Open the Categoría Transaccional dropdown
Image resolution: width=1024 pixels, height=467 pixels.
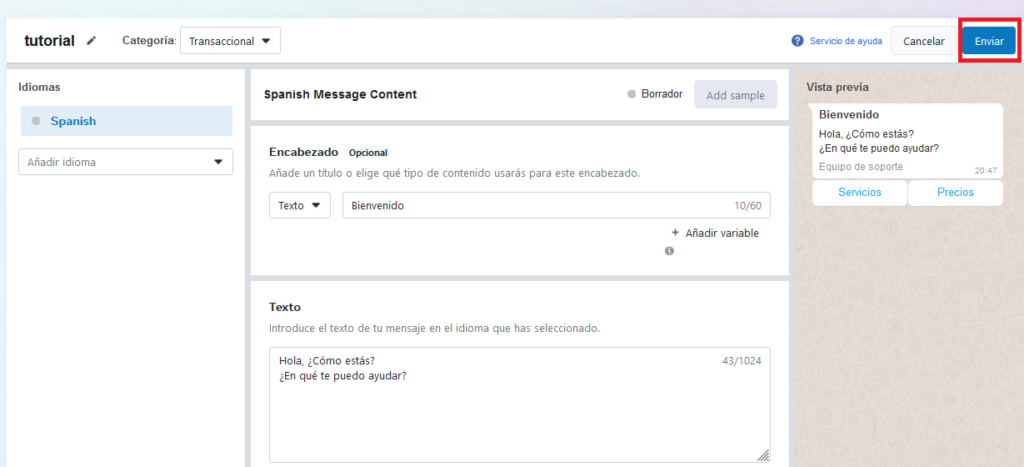[230, 40]
